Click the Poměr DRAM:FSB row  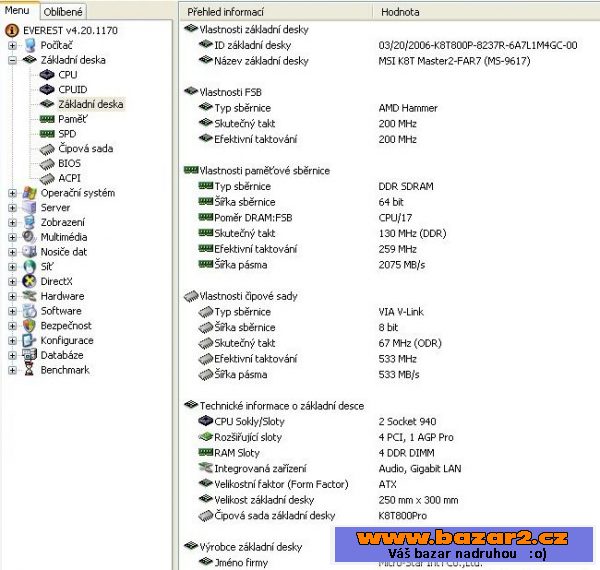coord(305,218)
